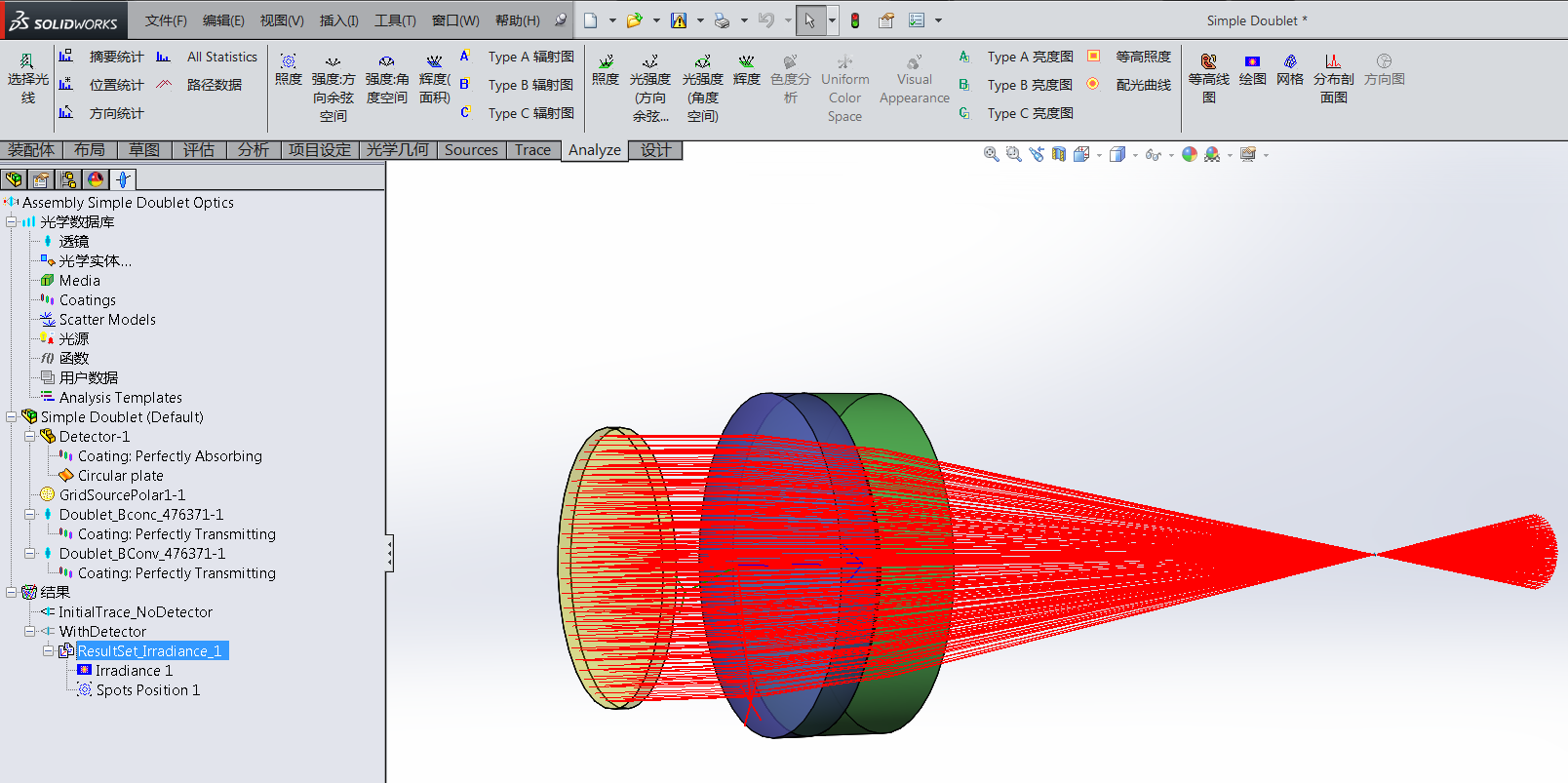The width and height of the screenshot is (1568, 783).
Task: Collapse the Detector-1 tree node
Action: [x=29, y=437]
